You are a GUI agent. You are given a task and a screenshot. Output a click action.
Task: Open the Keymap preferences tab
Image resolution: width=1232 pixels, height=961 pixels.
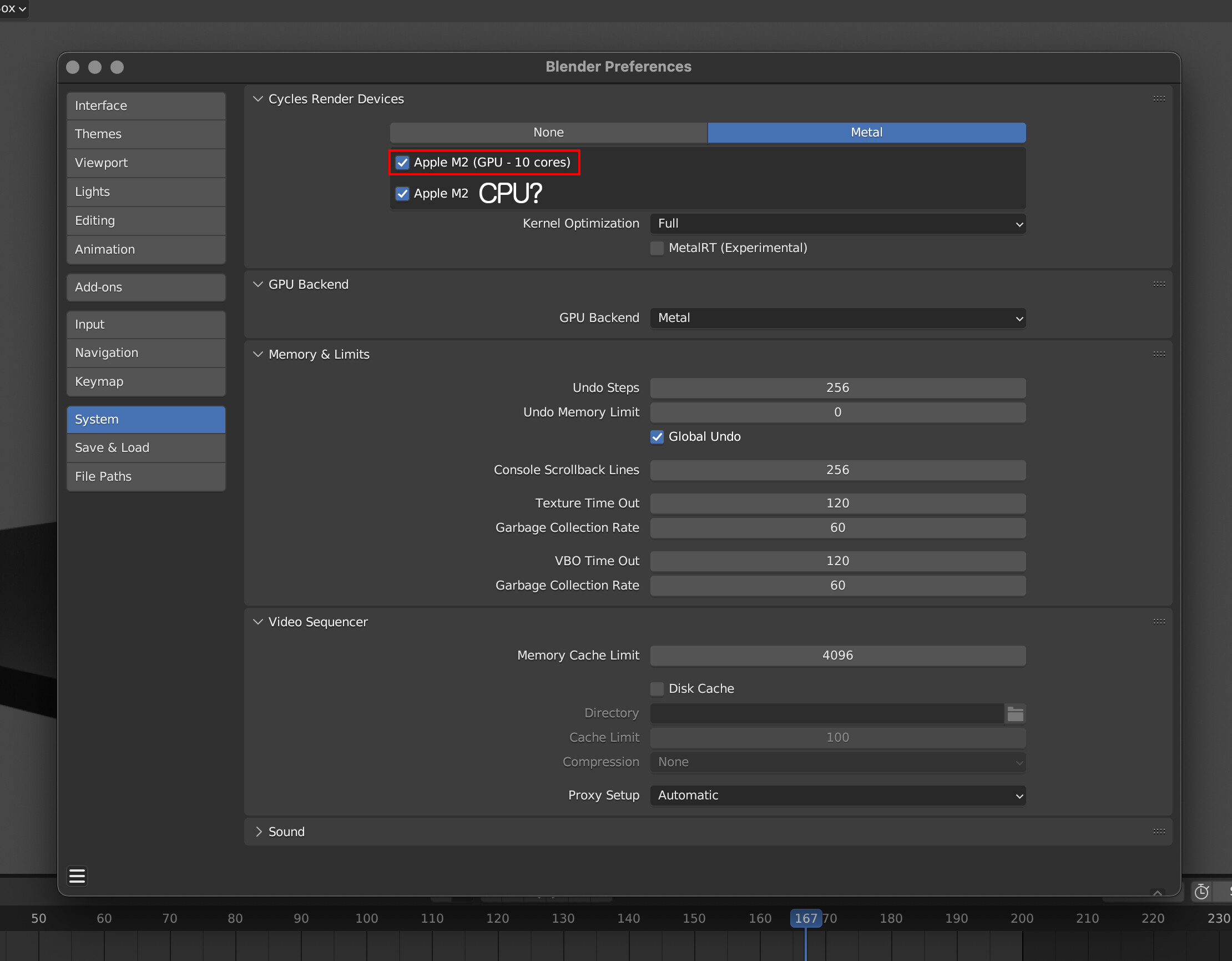point(146,381)
